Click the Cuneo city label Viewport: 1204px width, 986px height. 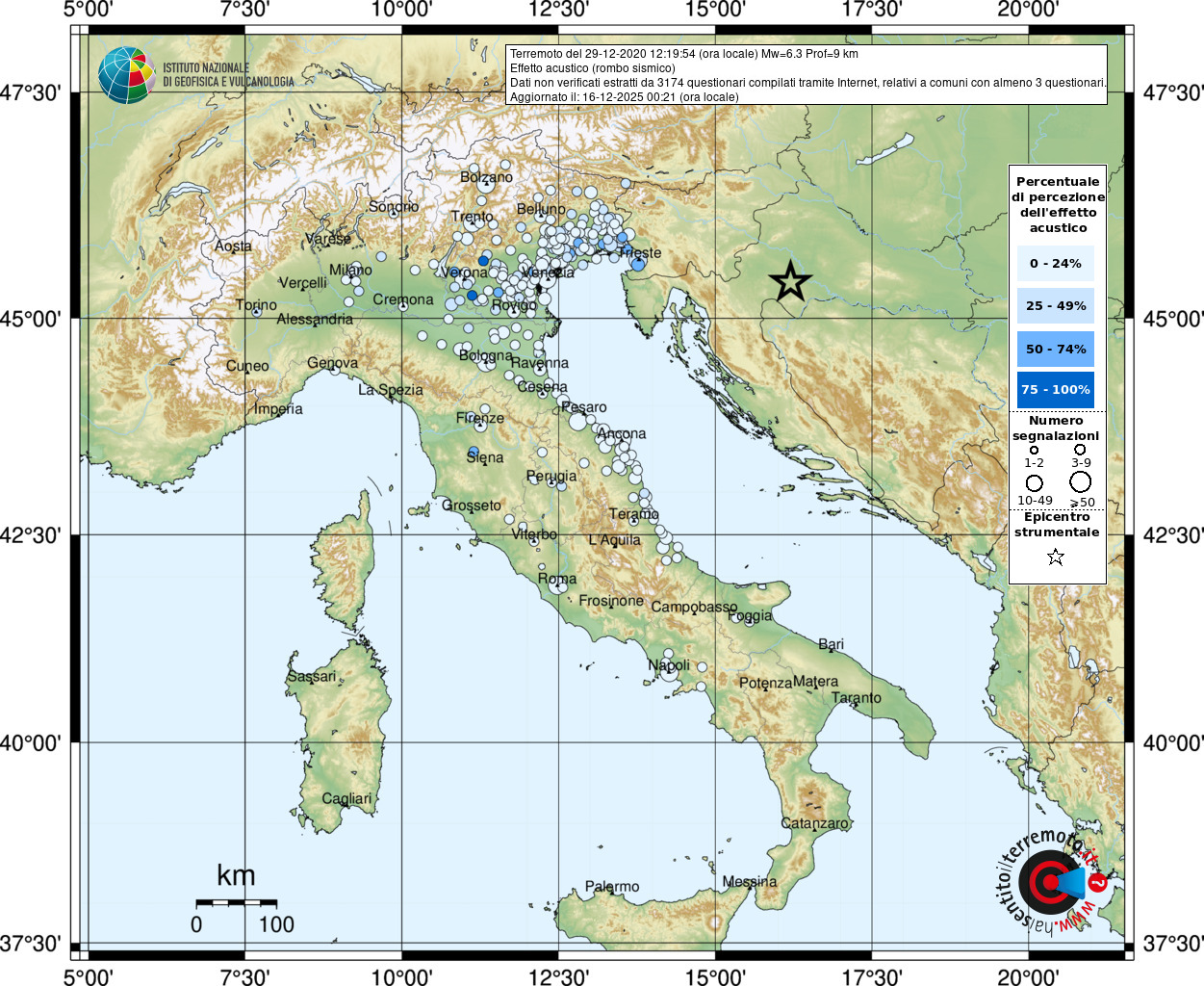[247, 366]
